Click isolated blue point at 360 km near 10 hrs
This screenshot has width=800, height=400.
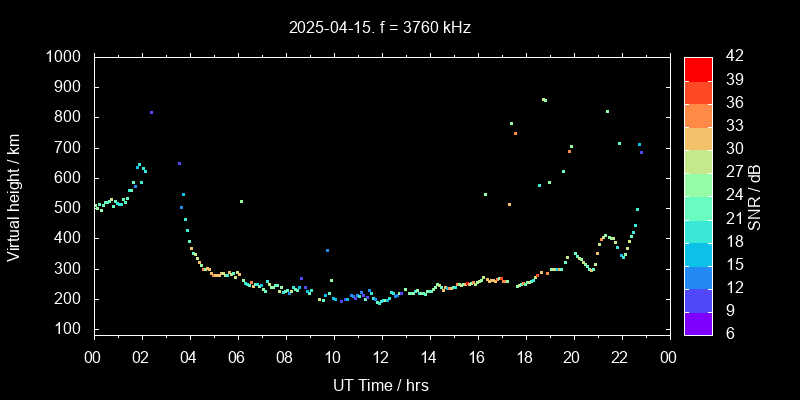point(327,250)
